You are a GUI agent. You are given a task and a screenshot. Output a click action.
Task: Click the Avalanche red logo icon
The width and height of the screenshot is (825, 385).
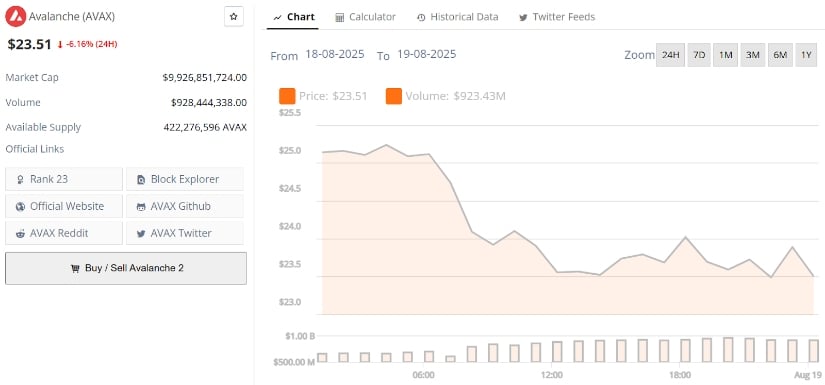pos(15,17)
